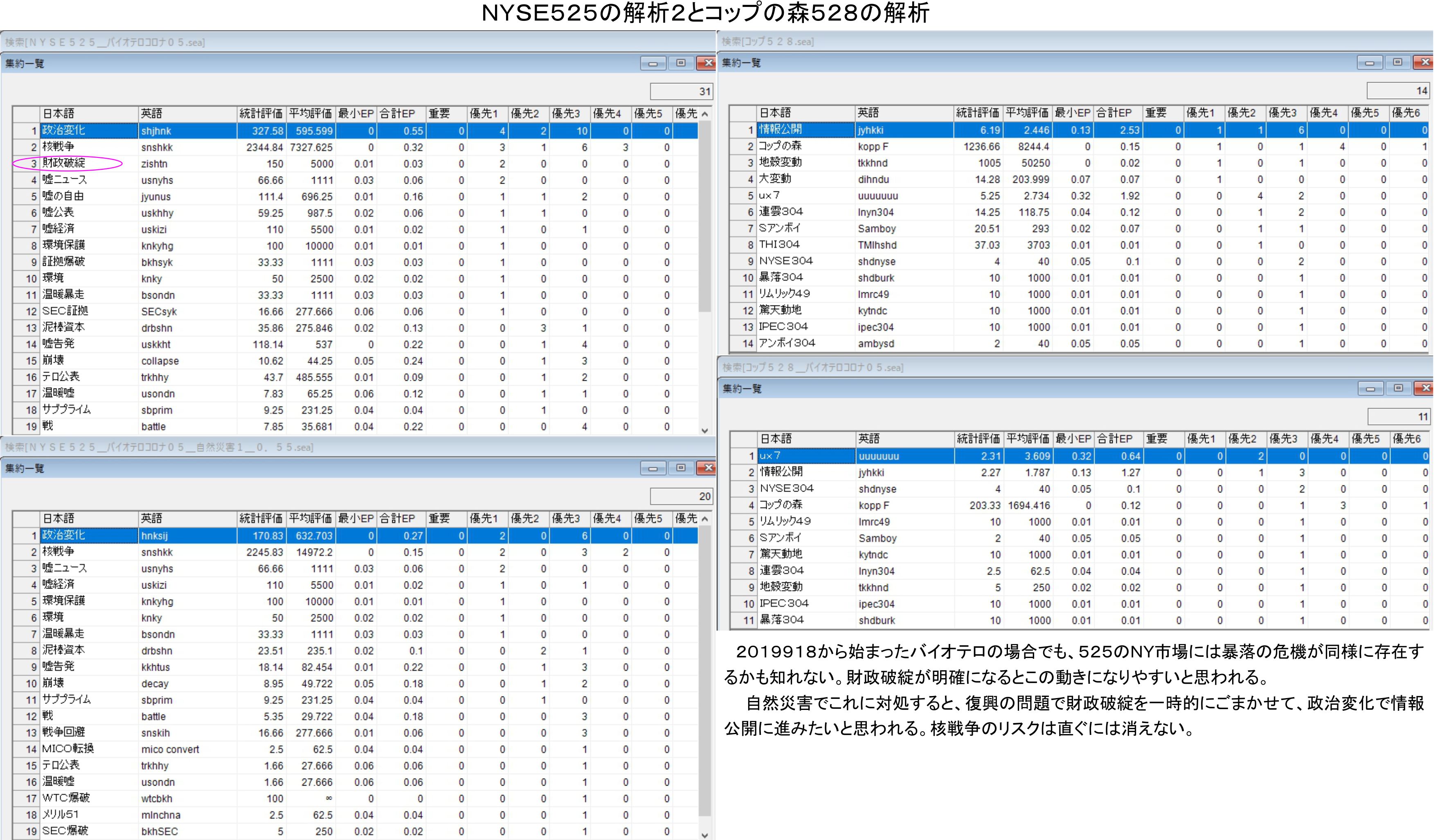Minimize the bottom-left 自然災害 summary window
The image size is (1442, 840).
pos(653,468)
